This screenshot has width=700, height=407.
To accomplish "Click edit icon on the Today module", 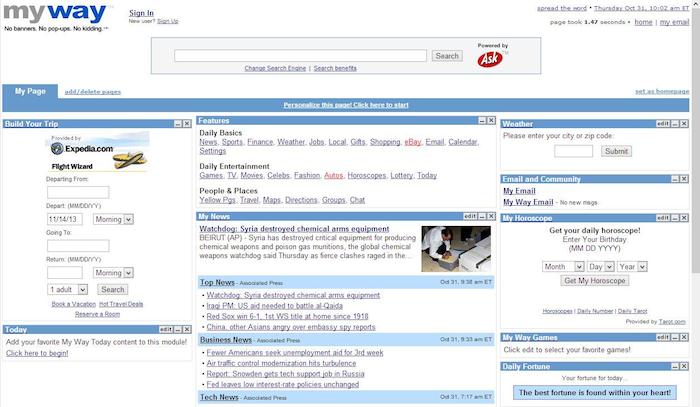I will 165,329.
